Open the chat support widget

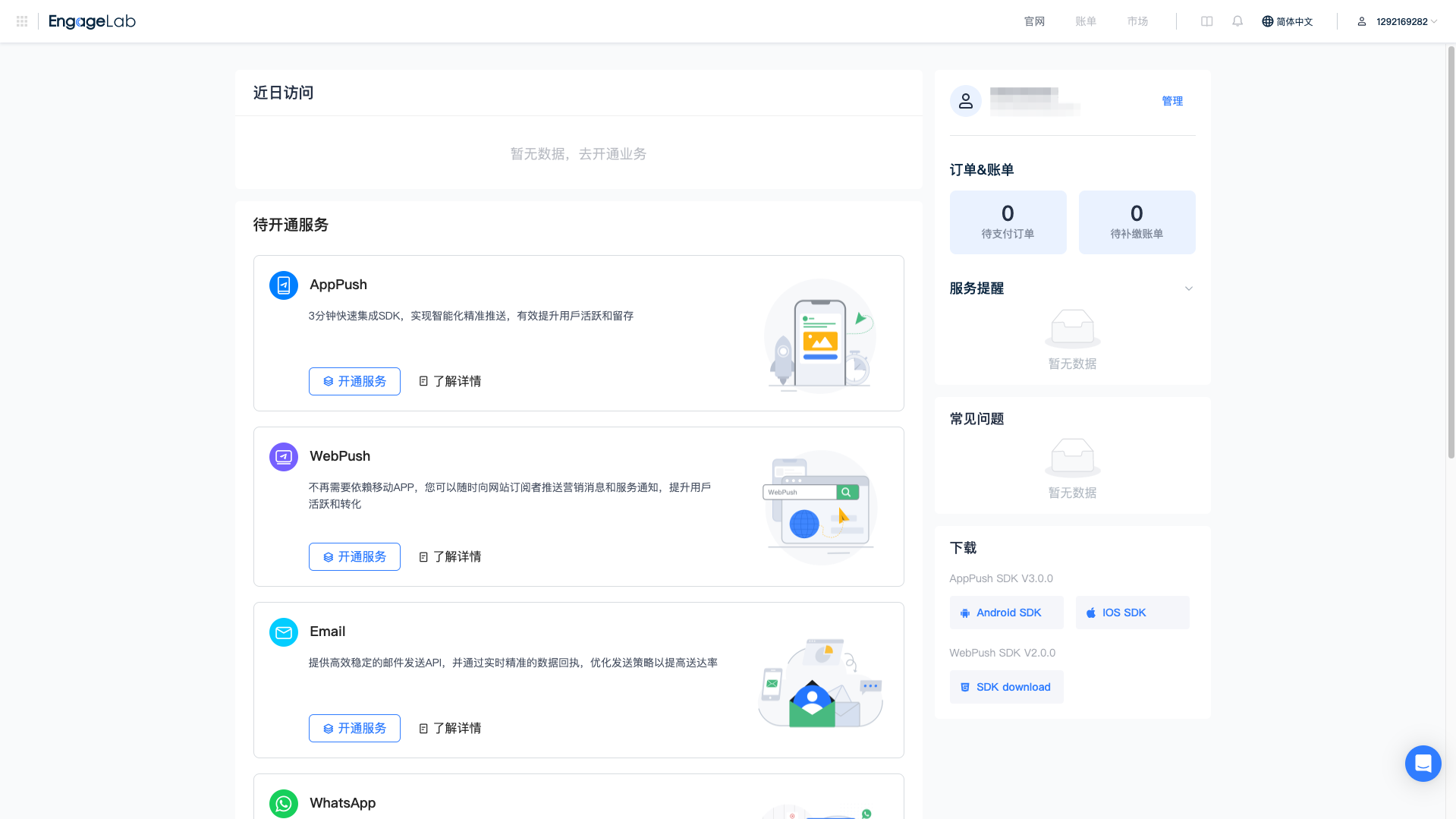pyautogui.click(x=1423, y=764)
